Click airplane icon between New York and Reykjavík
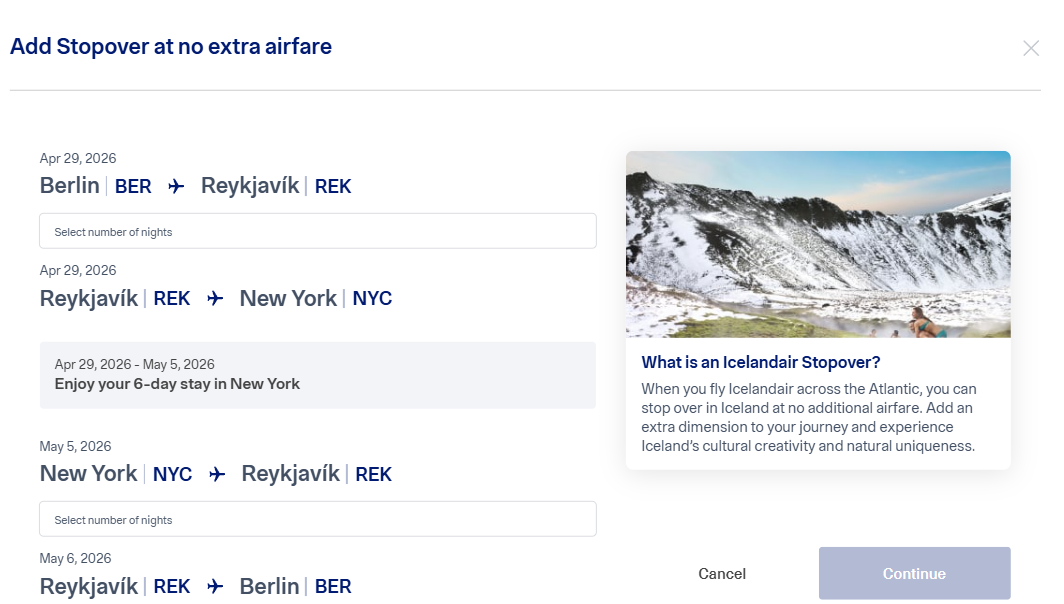The width and height of the screenshot is (1064, 604). [x=217, y=474]
